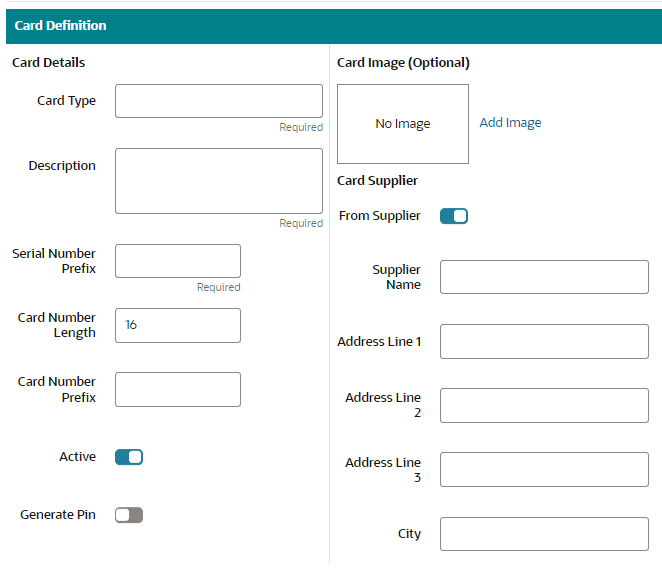
Task: Click the Card Image (Optional) heading
Action: (403, 63)
